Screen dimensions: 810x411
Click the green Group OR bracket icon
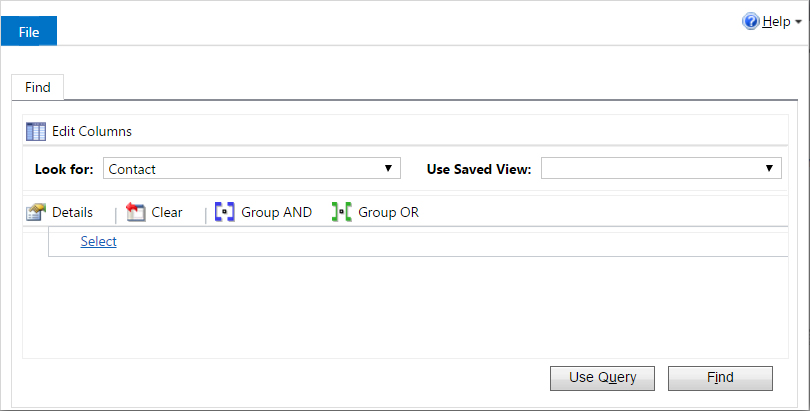[x=341, y=212]
